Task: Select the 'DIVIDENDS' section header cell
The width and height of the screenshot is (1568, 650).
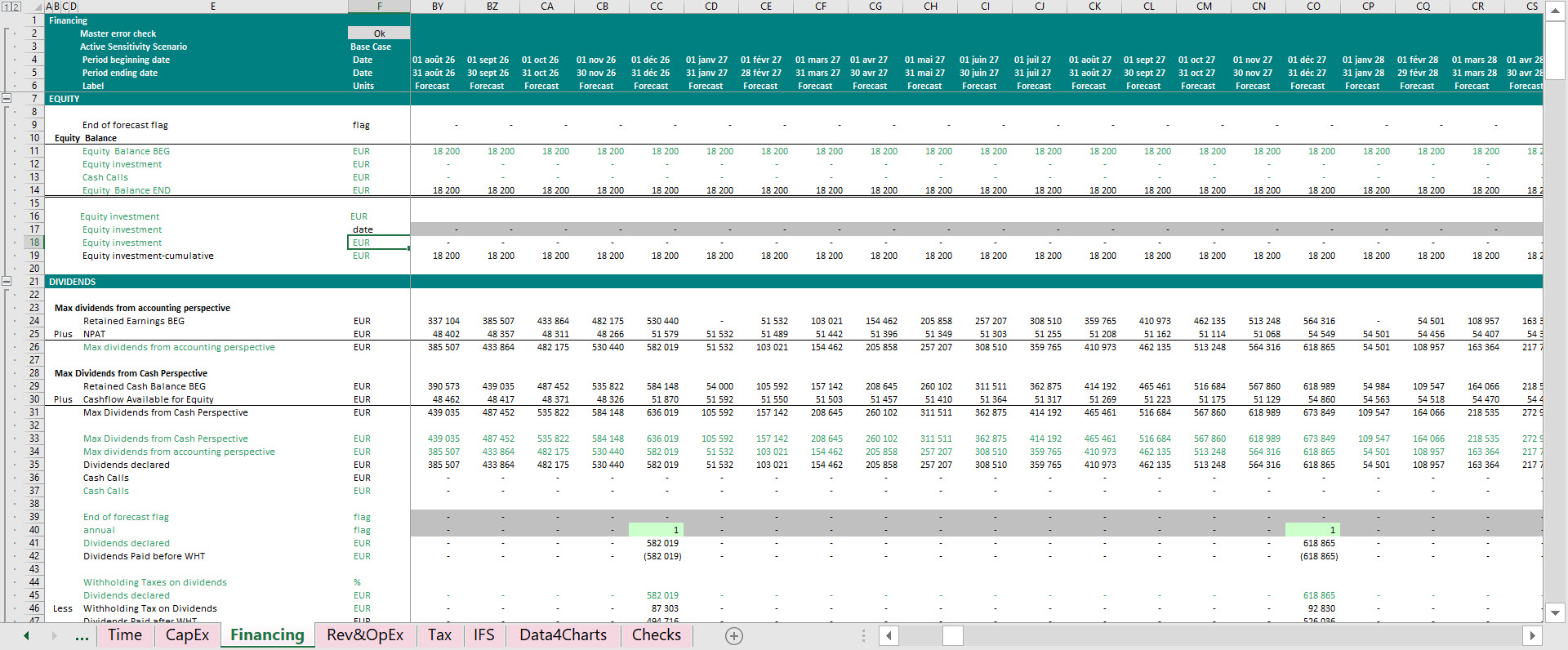Action: click(x=72, y=282)
